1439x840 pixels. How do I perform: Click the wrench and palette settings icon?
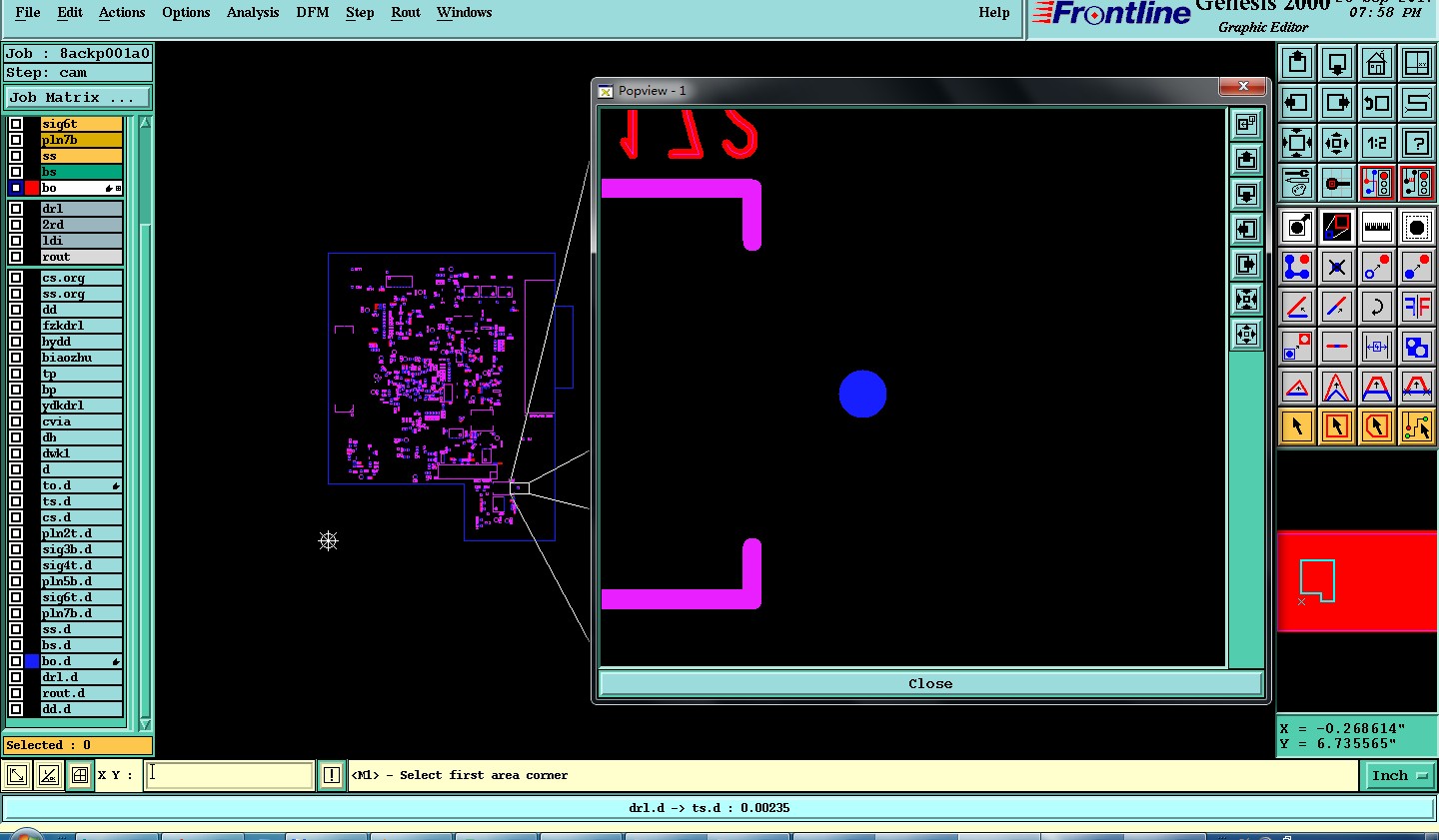(x=1297, y=183)
